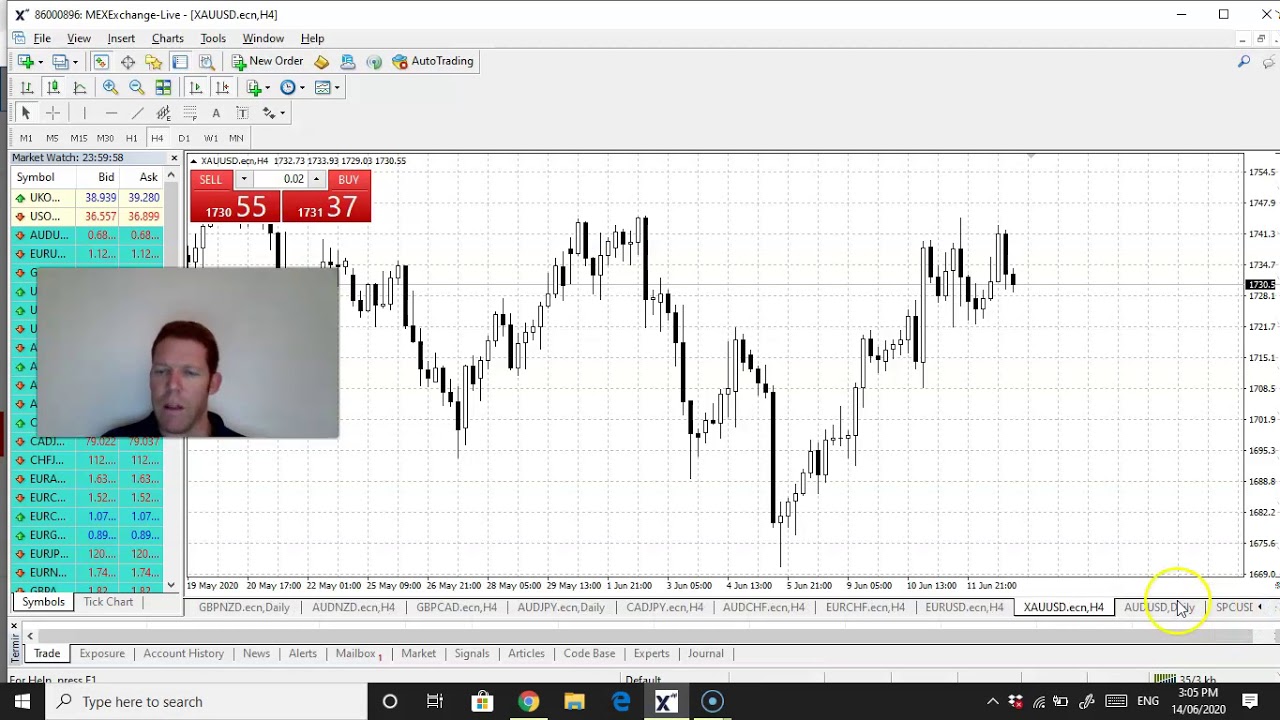Select the Fibonacci retracement tool
The height and width of the screenshot is (720, 1280).
189,113
